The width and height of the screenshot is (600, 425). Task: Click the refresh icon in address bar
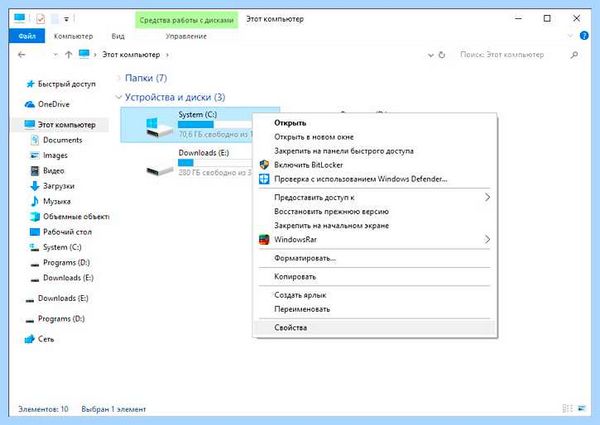point(442,55)
